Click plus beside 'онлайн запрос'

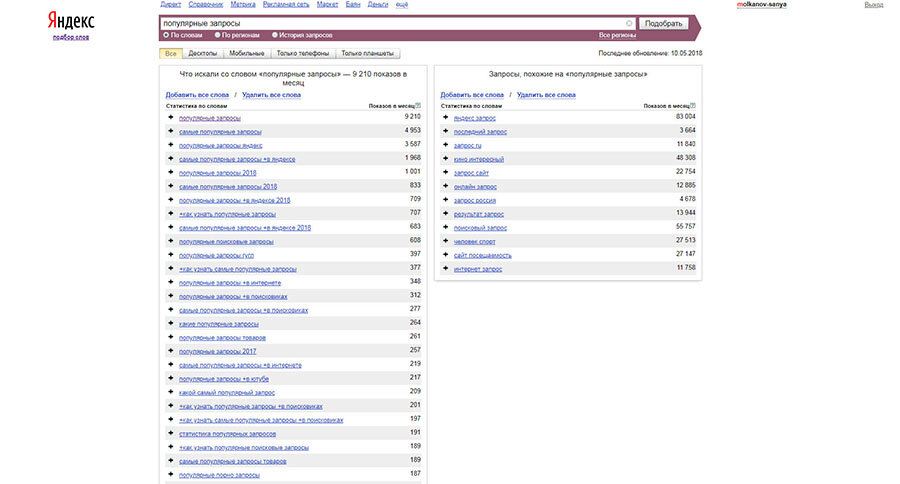[445, 186]
